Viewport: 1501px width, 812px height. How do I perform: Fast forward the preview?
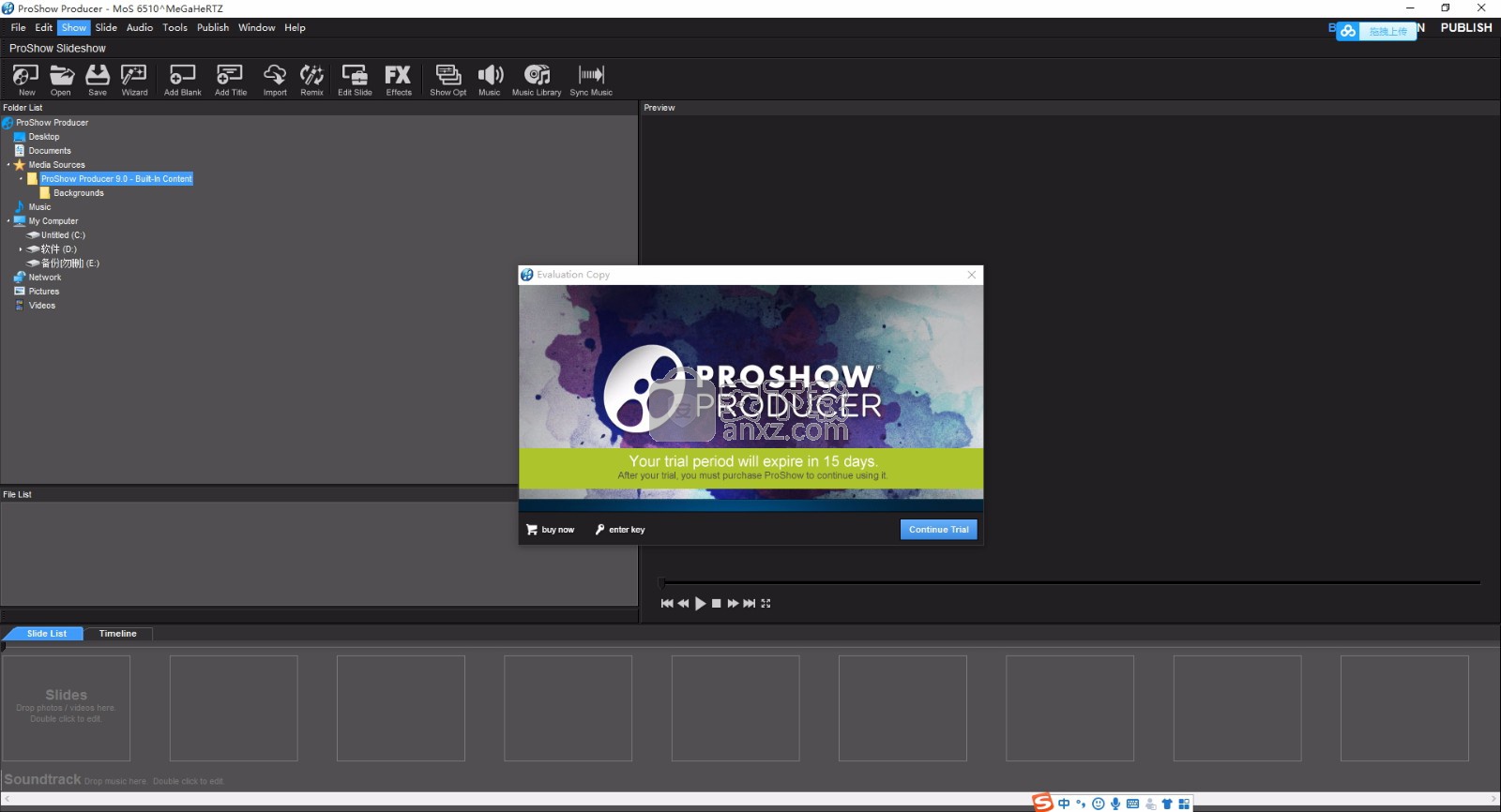click(733, 604)
